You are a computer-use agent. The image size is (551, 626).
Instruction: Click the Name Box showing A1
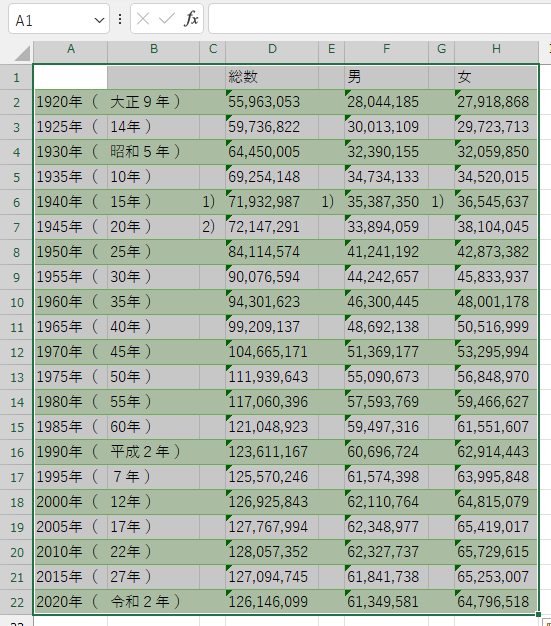pyautogui.click(x=59, y=19)
